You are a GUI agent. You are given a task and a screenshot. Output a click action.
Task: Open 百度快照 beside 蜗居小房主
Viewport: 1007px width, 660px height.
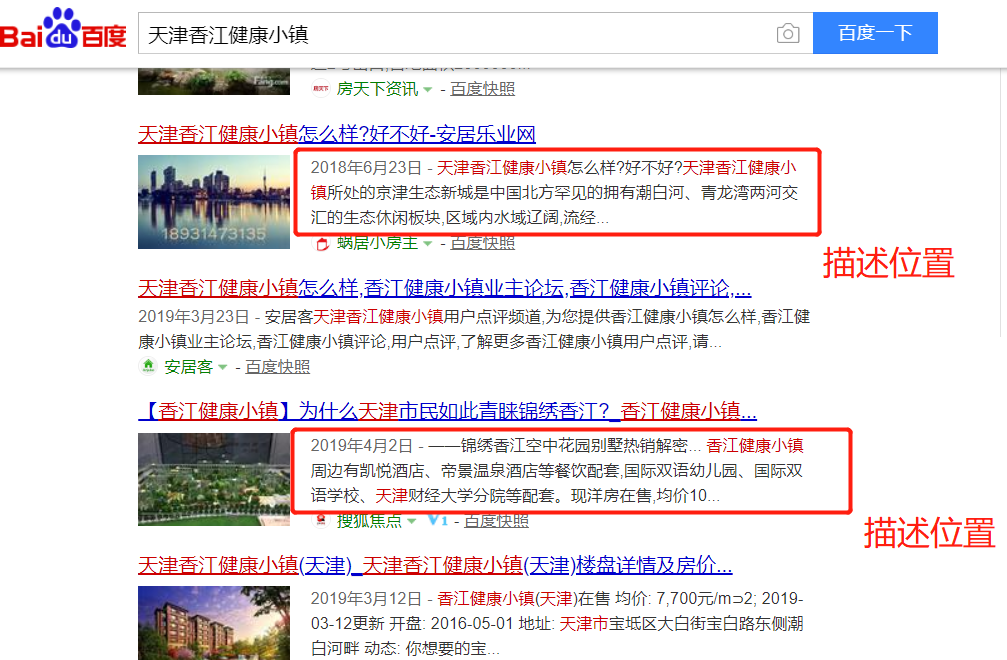pyautogui.click(x=482, y=244)
